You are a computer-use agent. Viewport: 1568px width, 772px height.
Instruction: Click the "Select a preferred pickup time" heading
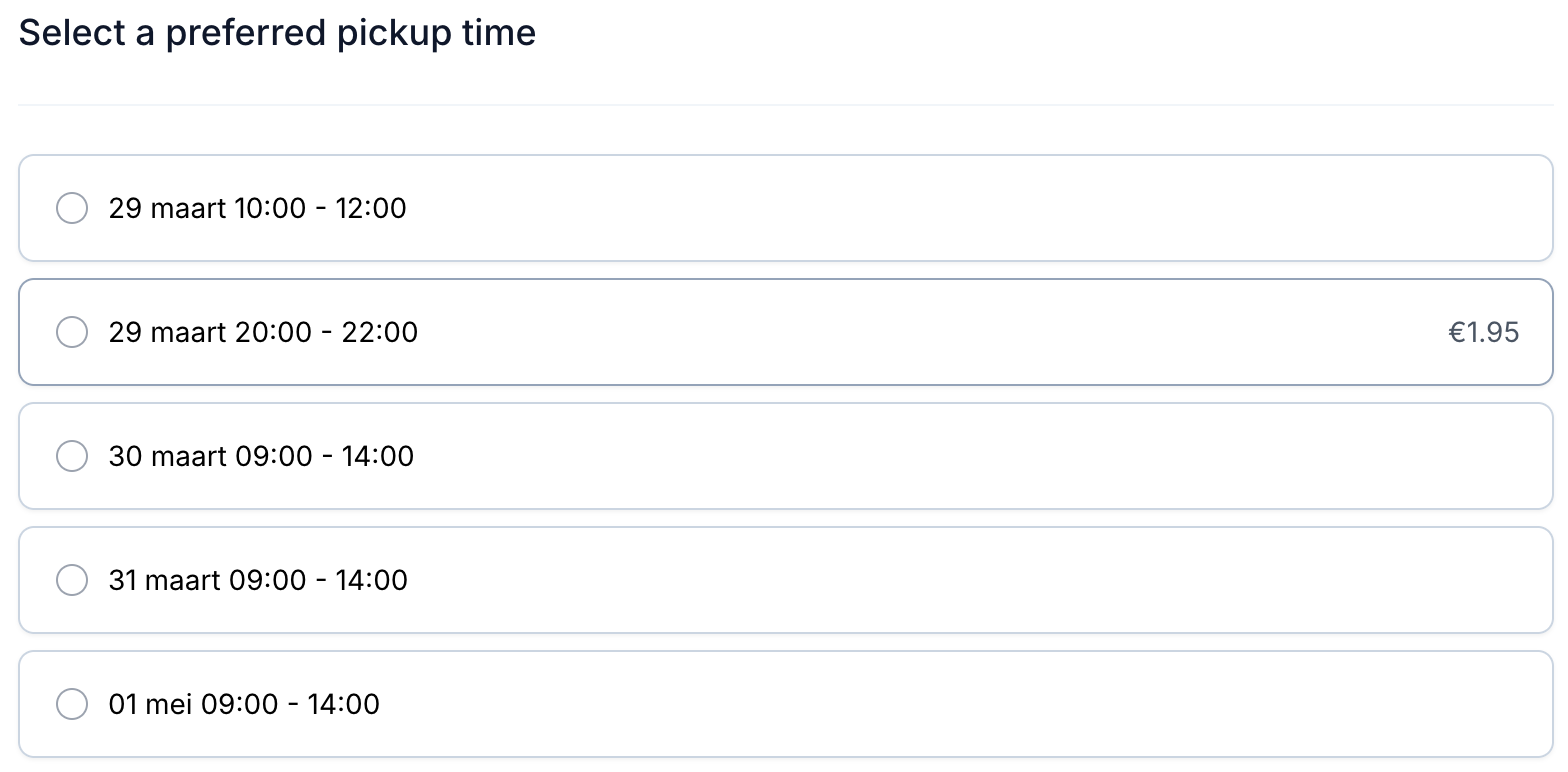click(277, 33)
